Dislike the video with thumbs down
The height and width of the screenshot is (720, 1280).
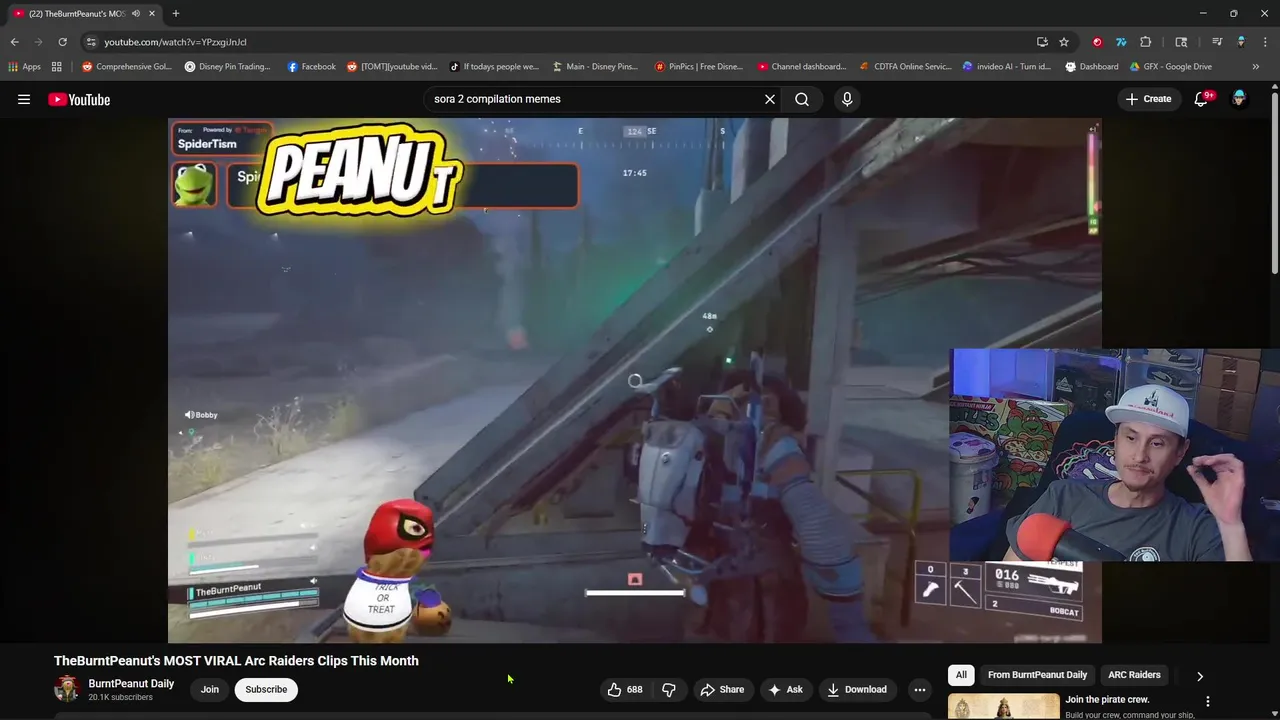pyautogui.click(x=669, y=689)
